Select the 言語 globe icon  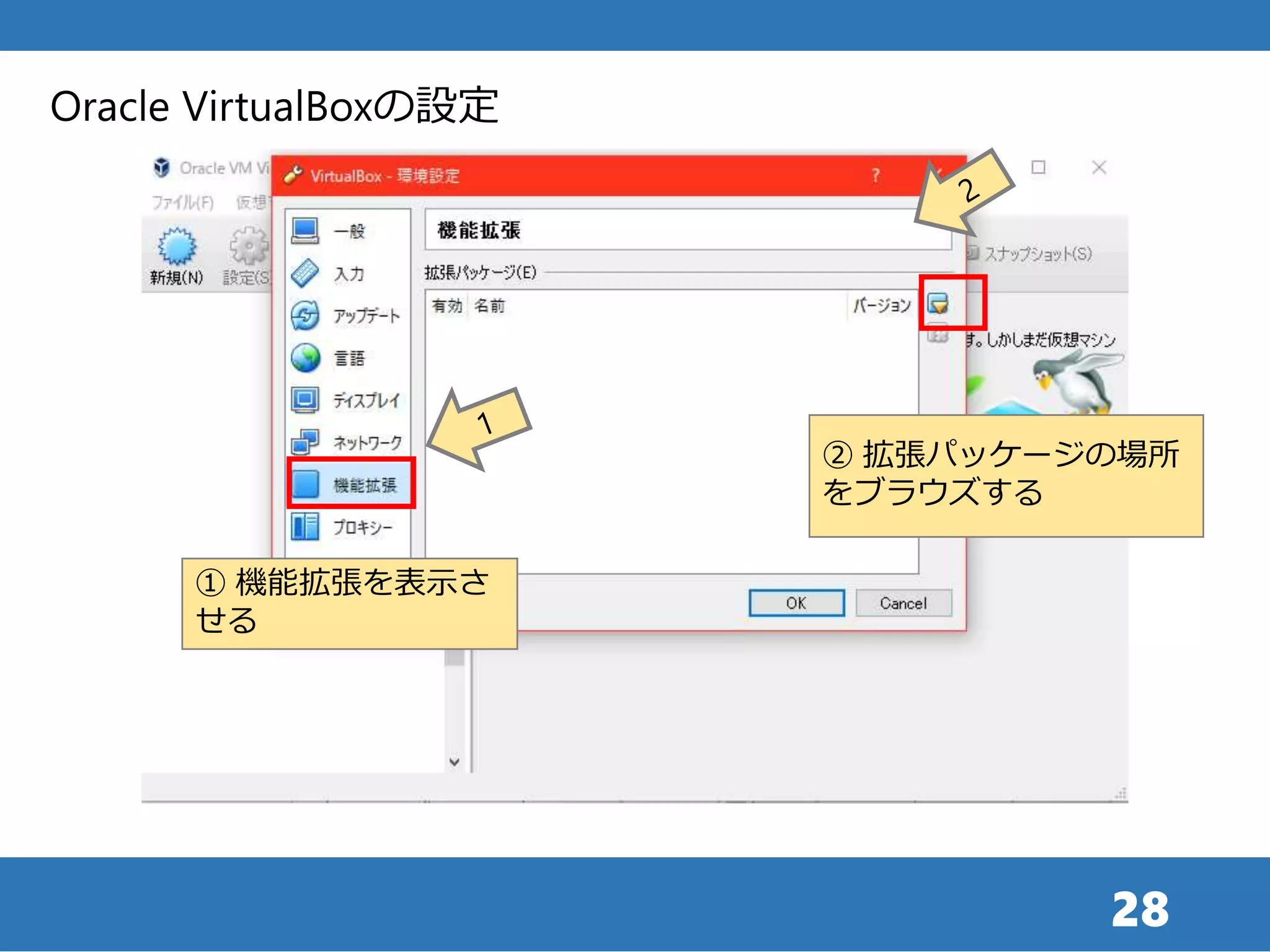[305, 358]
